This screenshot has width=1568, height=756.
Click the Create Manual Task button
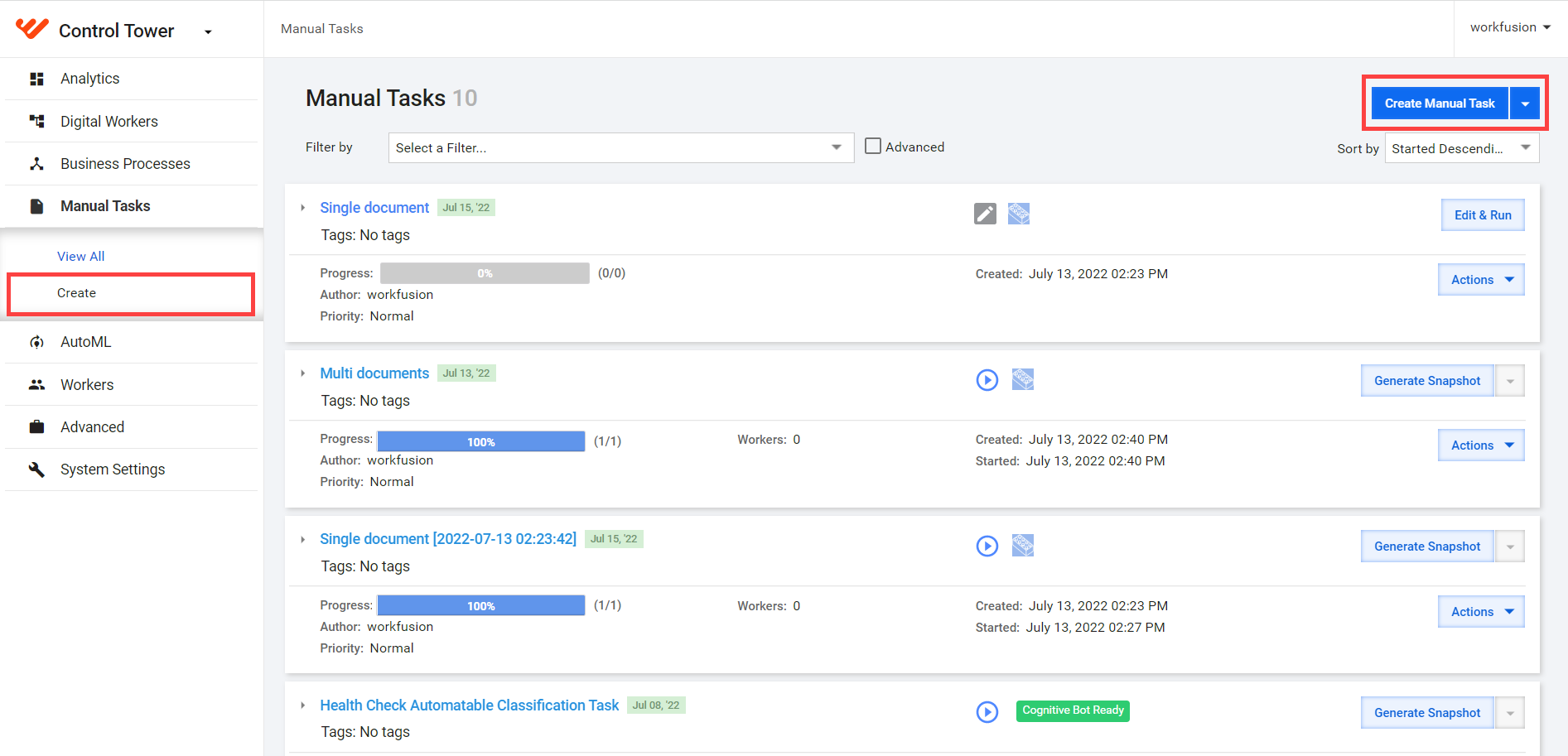tap(1440, 104)
